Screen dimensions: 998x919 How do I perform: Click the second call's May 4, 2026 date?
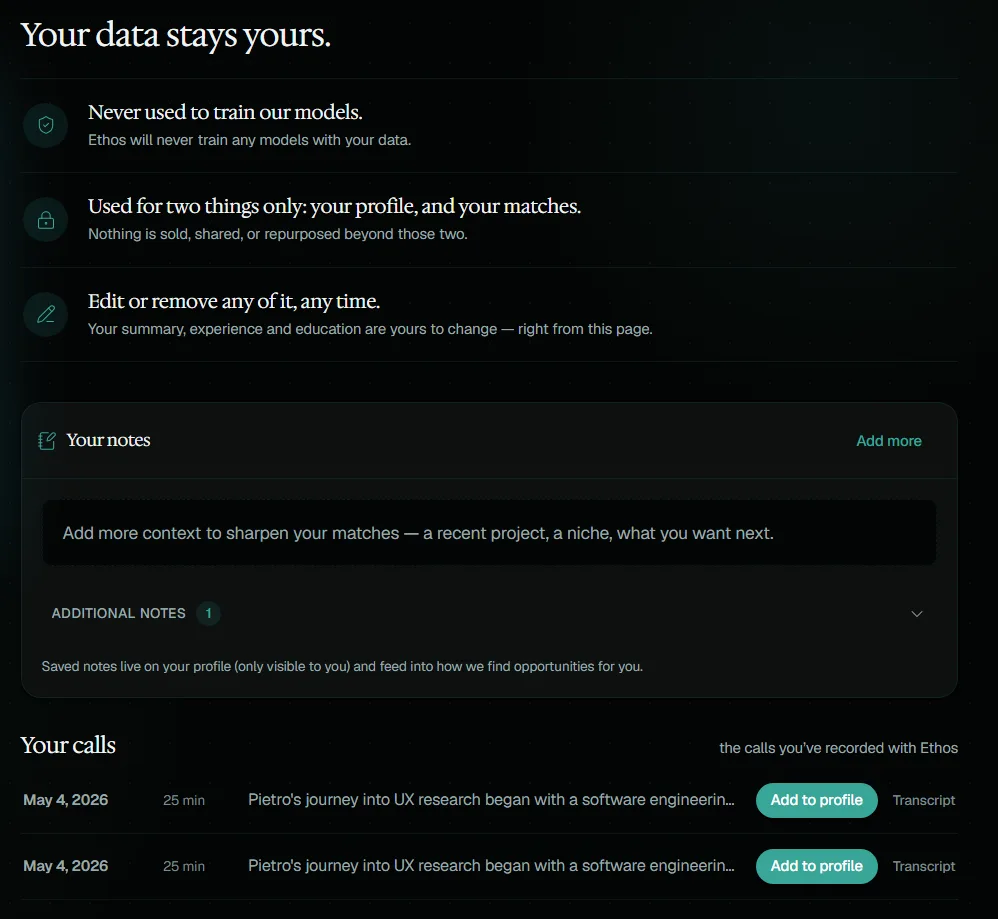tap(66, 866)
